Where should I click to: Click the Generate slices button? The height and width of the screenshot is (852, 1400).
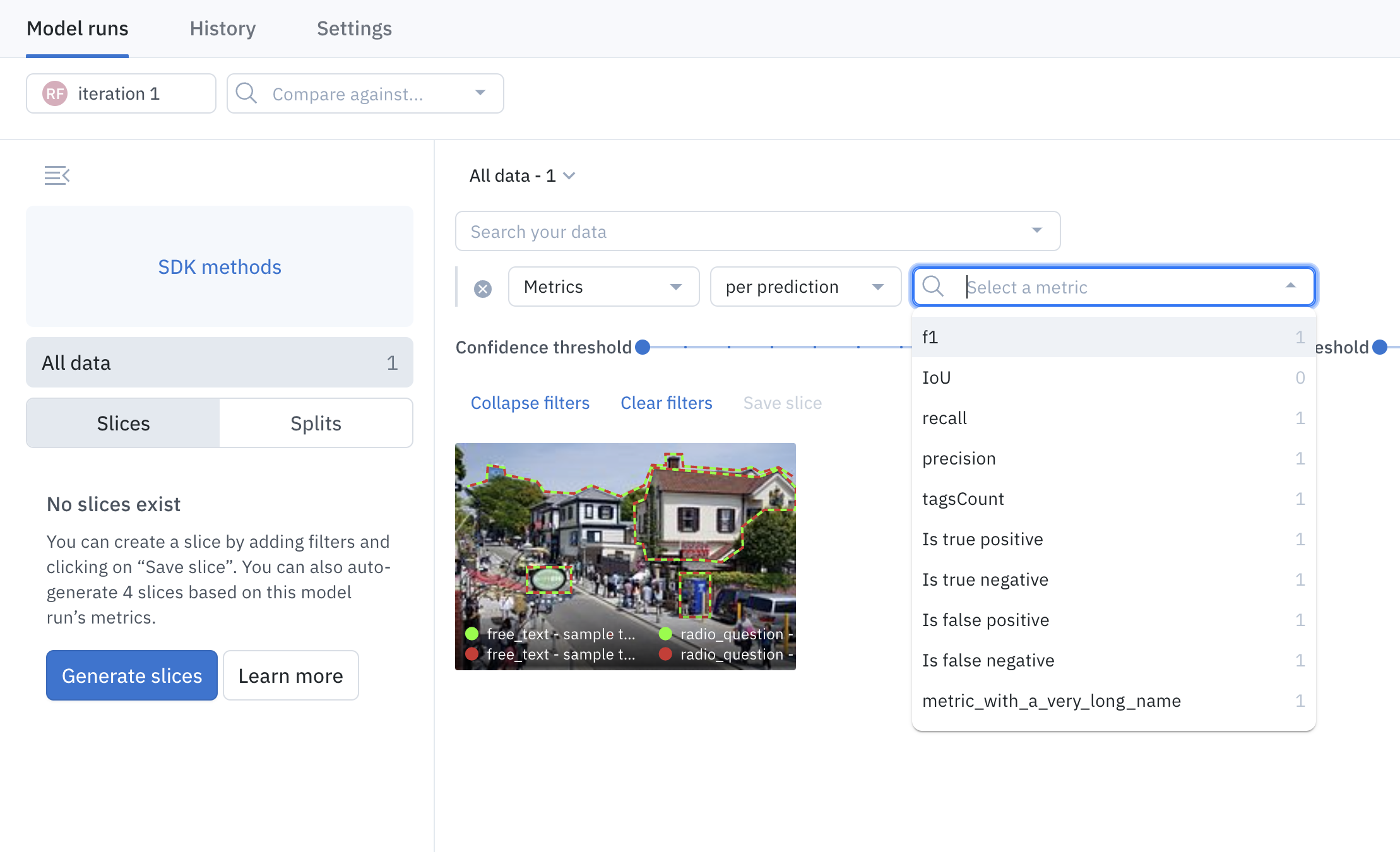[x=132, y=676]
